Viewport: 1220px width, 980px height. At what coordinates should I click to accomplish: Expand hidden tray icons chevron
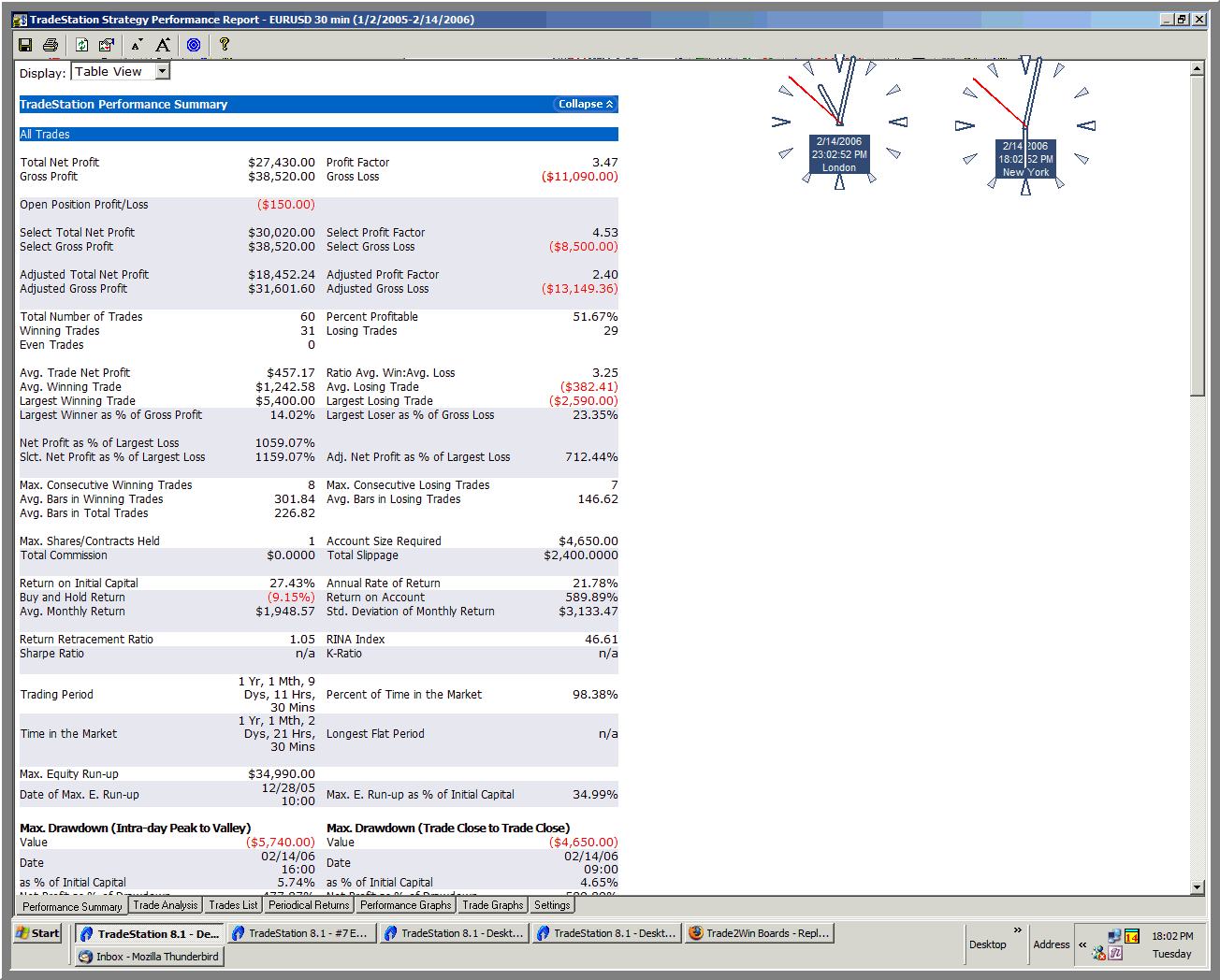(x=1082, y=944)
